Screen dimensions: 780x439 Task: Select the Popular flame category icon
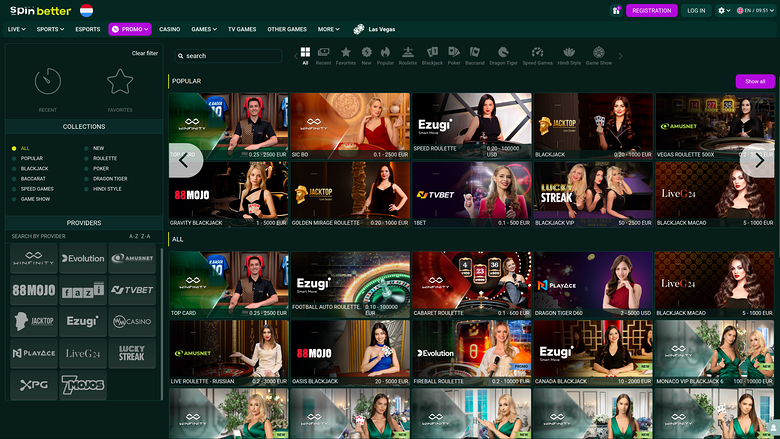[385, 56]
